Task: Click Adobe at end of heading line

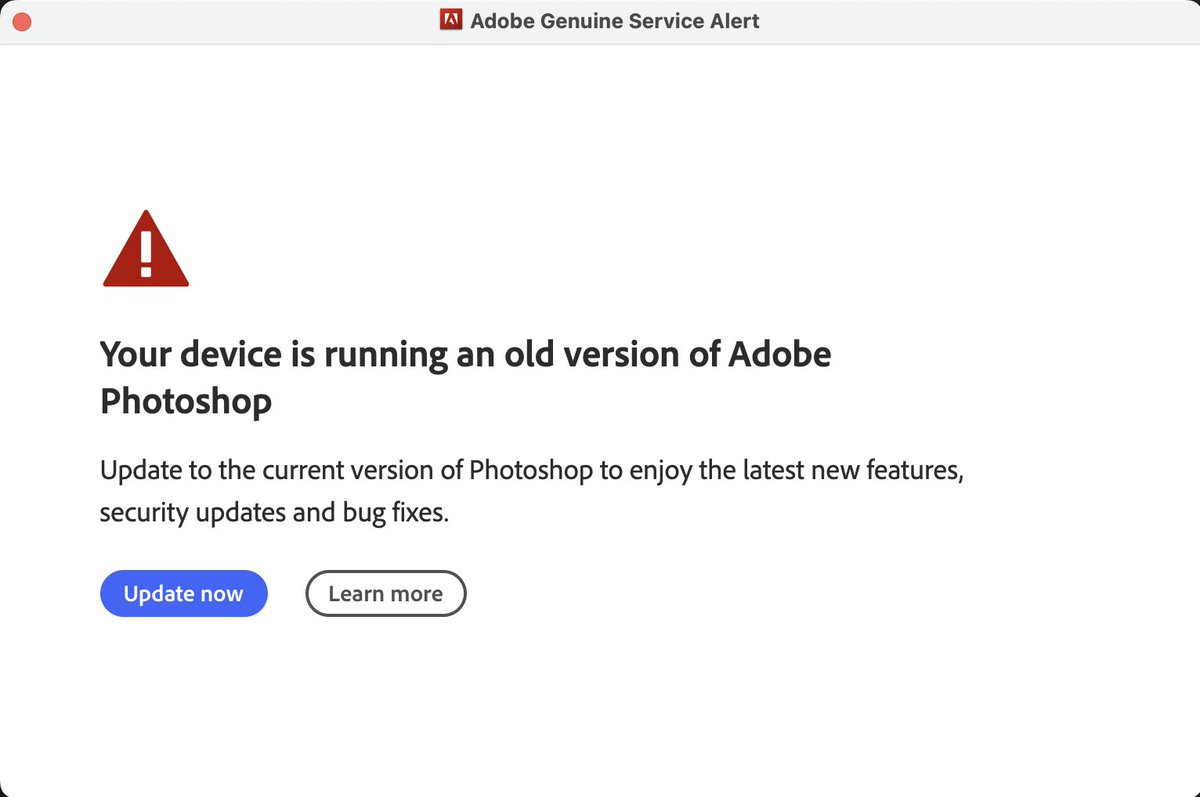Action: (x=780, y=354)
